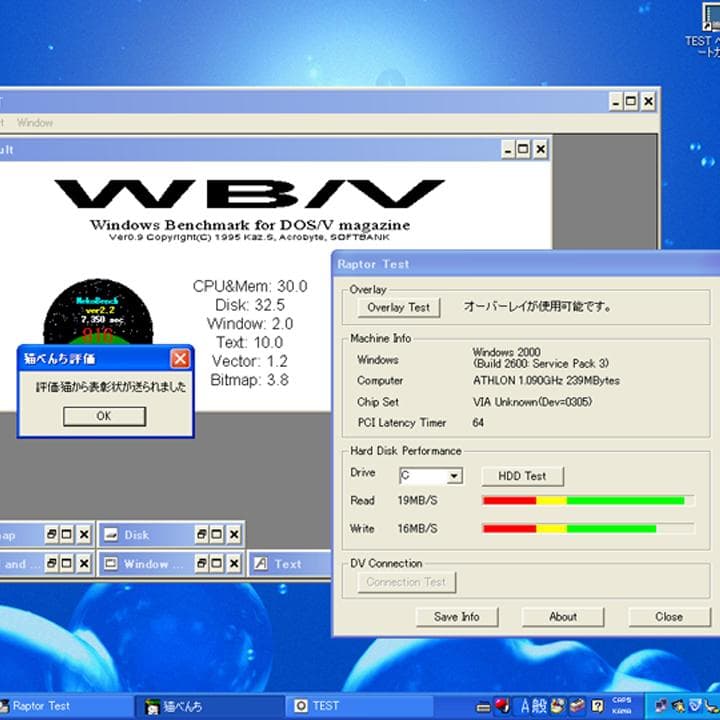Click the Raptor Test window title bar
720x720 pixels.
coord(526,264)
